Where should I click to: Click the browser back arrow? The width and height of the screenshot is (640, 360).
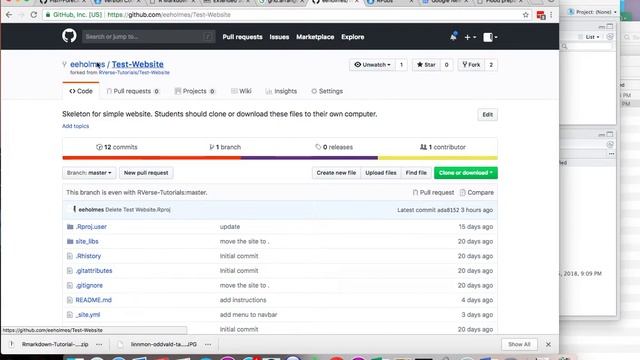[x=9, y=15]
